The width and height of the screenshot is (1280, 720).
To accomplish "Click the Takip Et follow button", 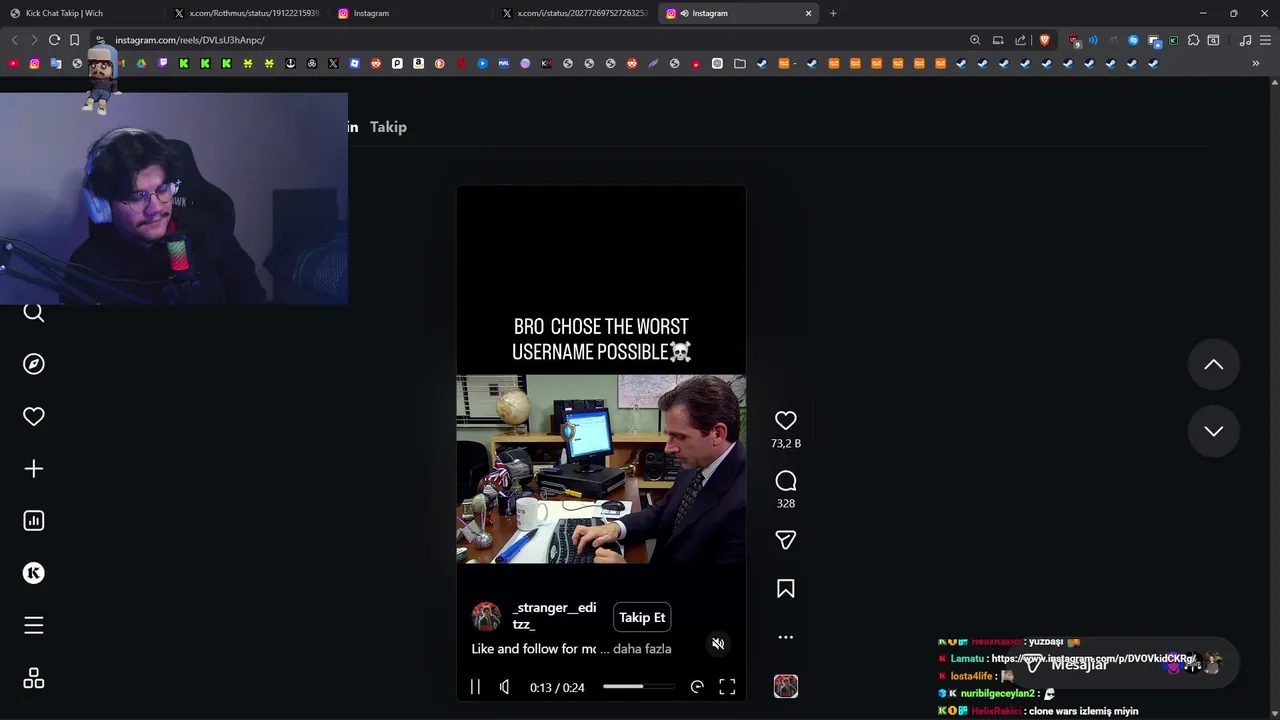I will 642,618.
